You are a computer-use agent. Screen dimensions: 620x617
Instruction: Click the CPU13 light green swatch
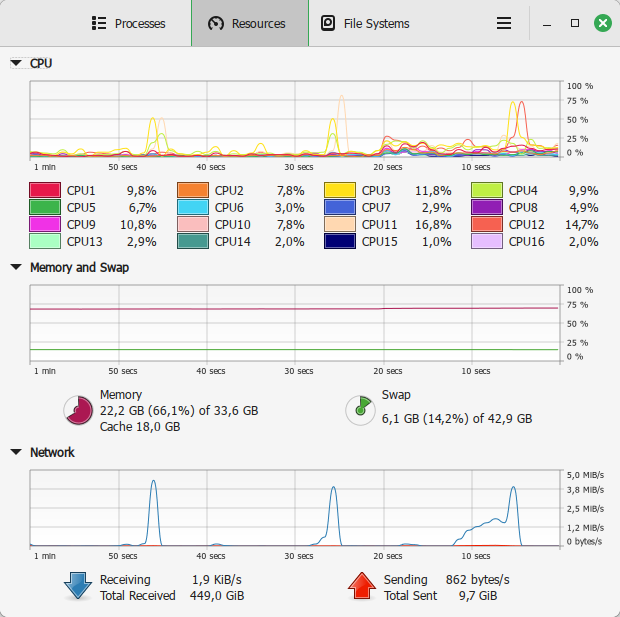(x=45, y=241)
